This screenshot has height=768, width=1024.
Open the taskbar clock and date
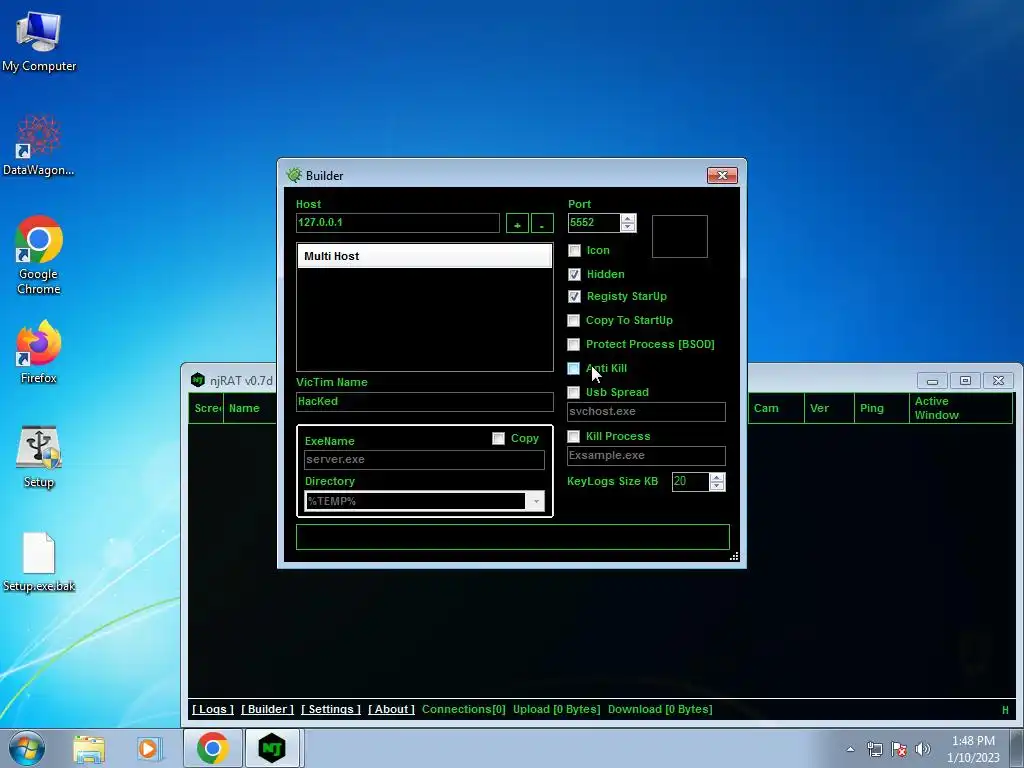[973, 749]
